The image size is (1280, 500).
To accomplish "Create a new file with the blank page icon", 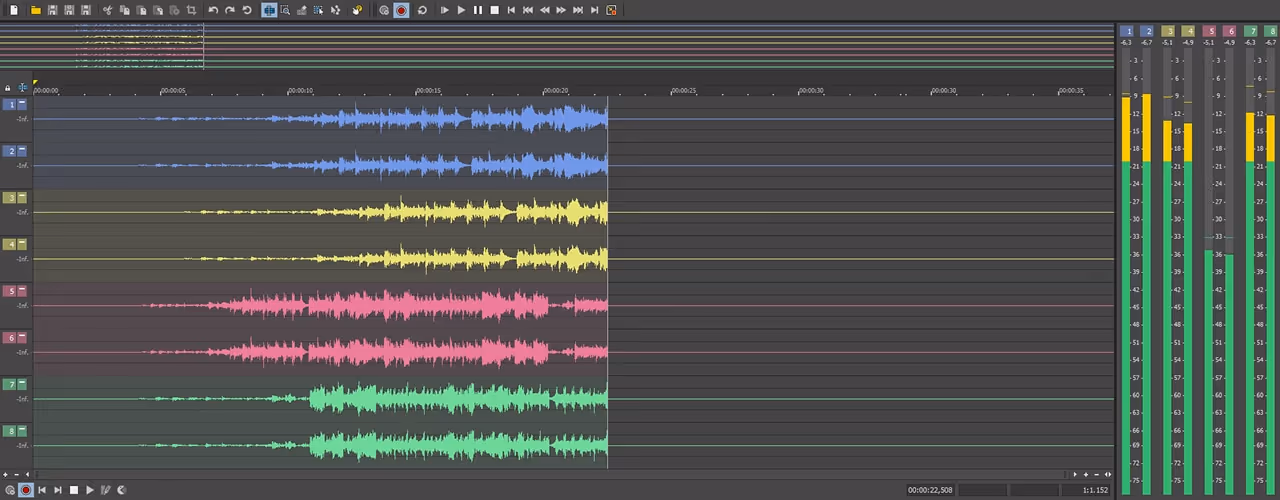I will [x=14, y=10].
